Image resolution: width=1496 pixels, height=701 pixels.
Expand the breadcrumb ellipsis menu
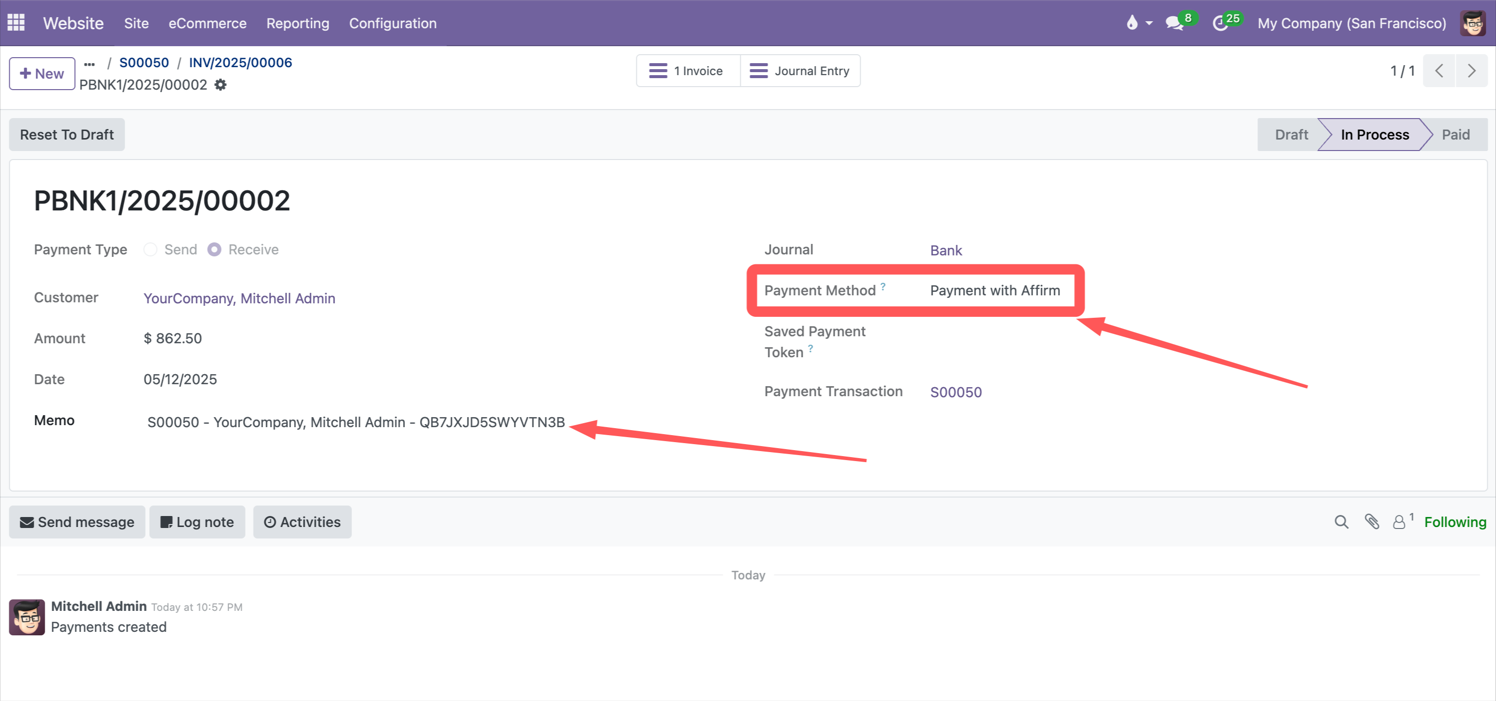point(89,63)
